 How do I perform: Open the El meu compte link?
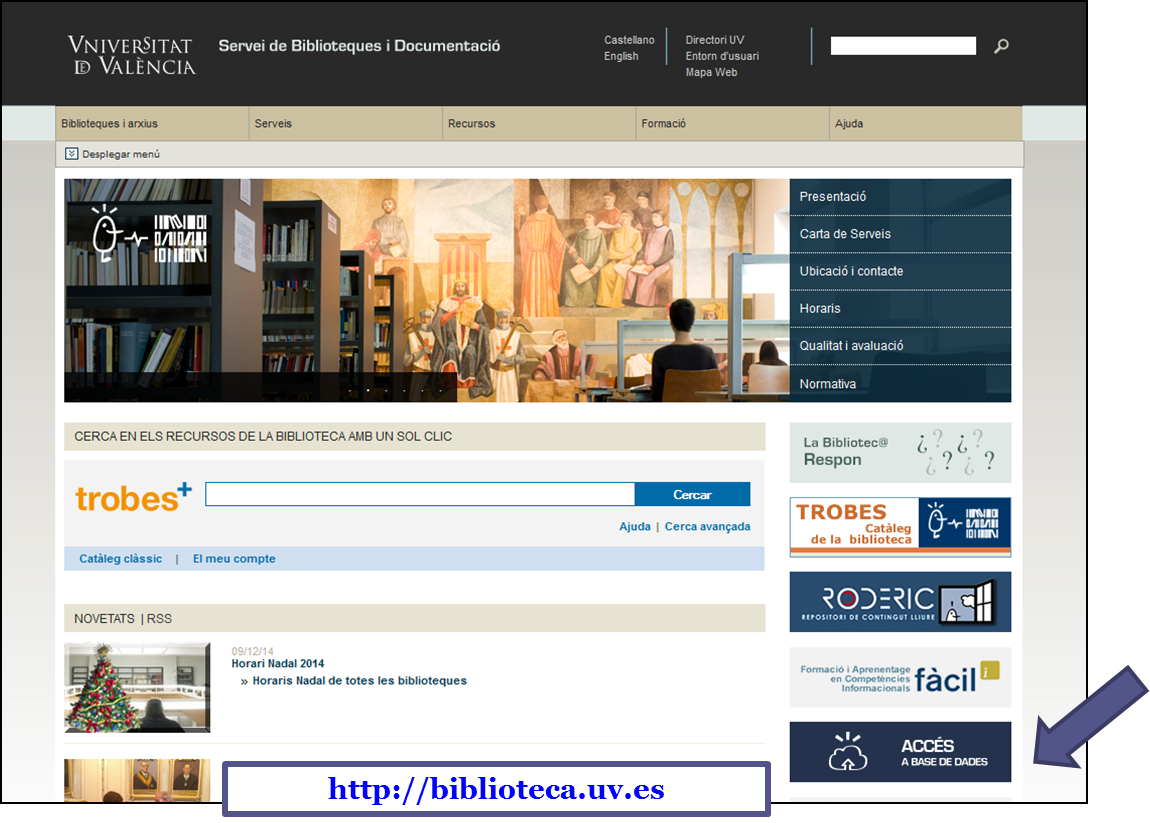234,559
